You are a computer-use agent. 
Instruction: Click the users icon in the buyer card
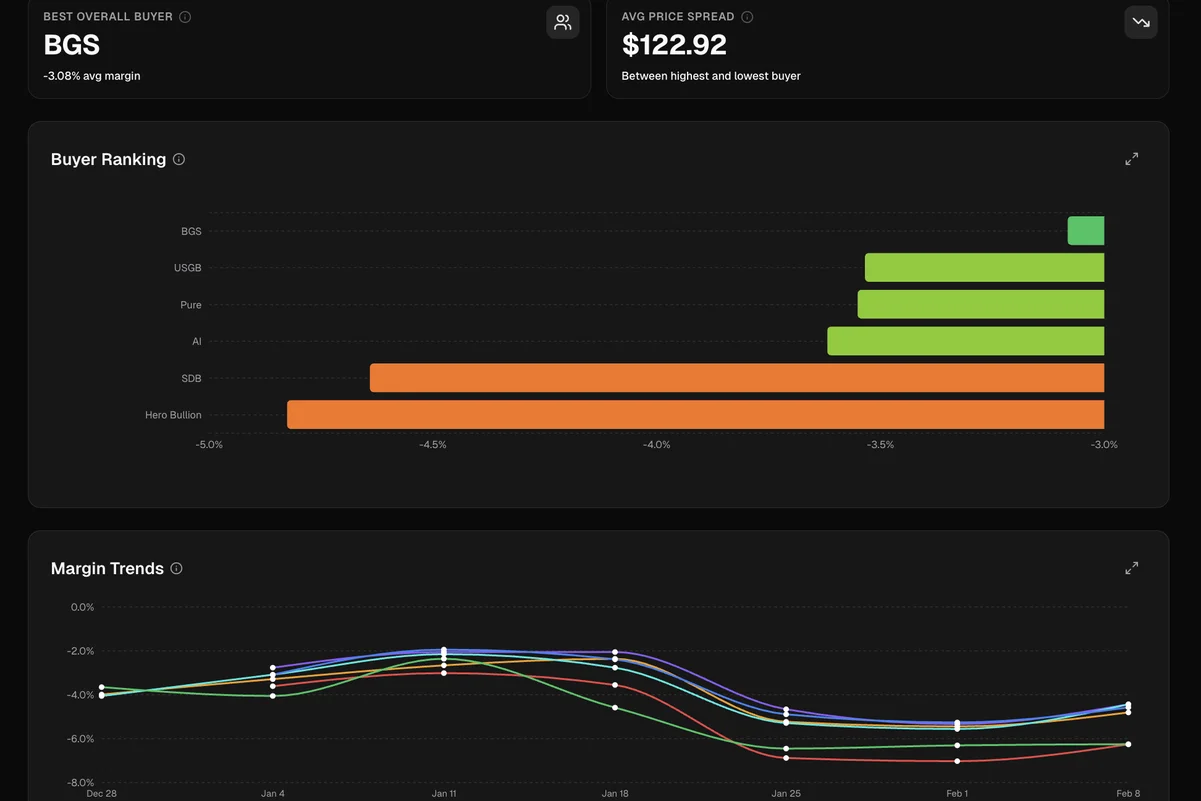point(563,22)
